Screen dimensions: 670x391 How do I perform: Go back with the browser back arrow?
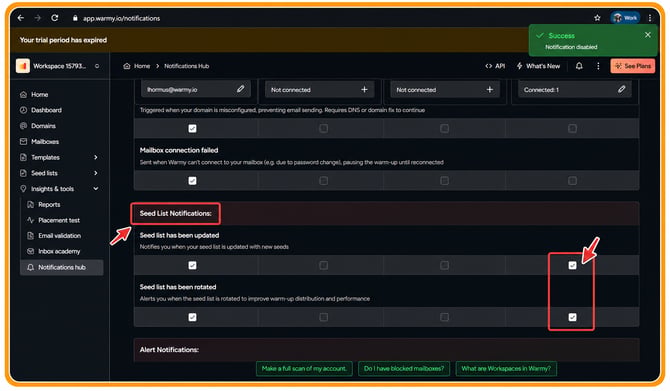pos(21,18)
